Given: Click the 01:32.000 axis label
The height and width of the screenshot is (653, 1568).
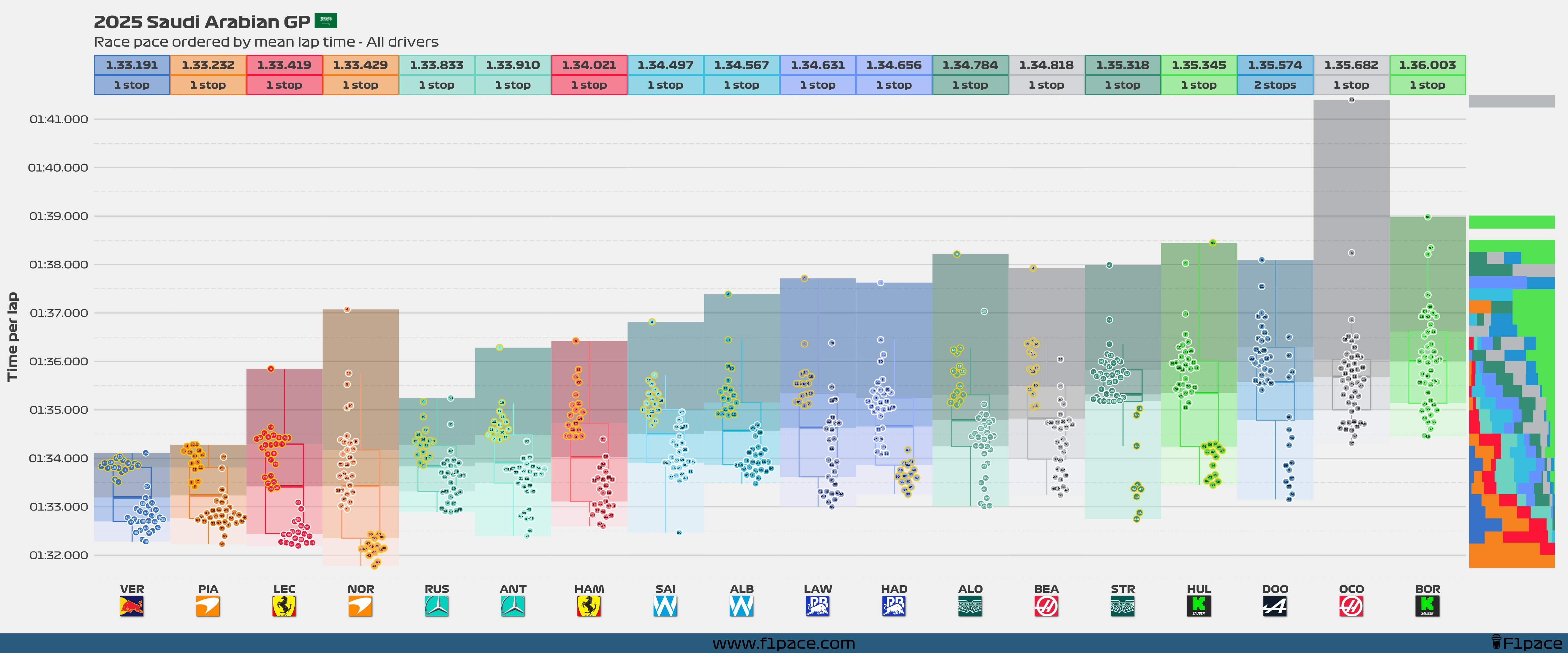Looking at the screenshot, I should [x=59, y=555].
